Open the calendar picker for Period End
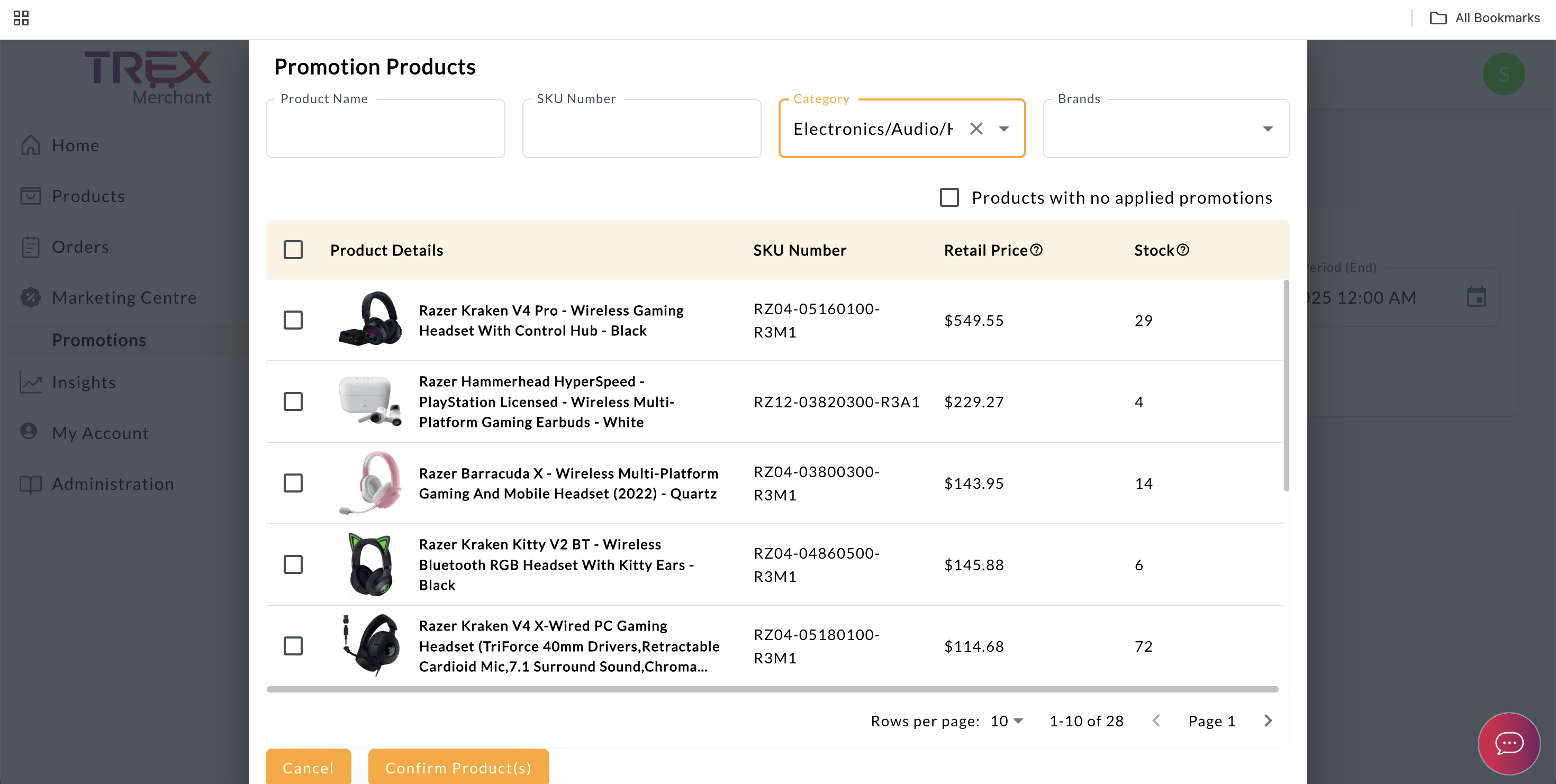The width and height of the screenshot is (1556, 784). click(1476, 297)
